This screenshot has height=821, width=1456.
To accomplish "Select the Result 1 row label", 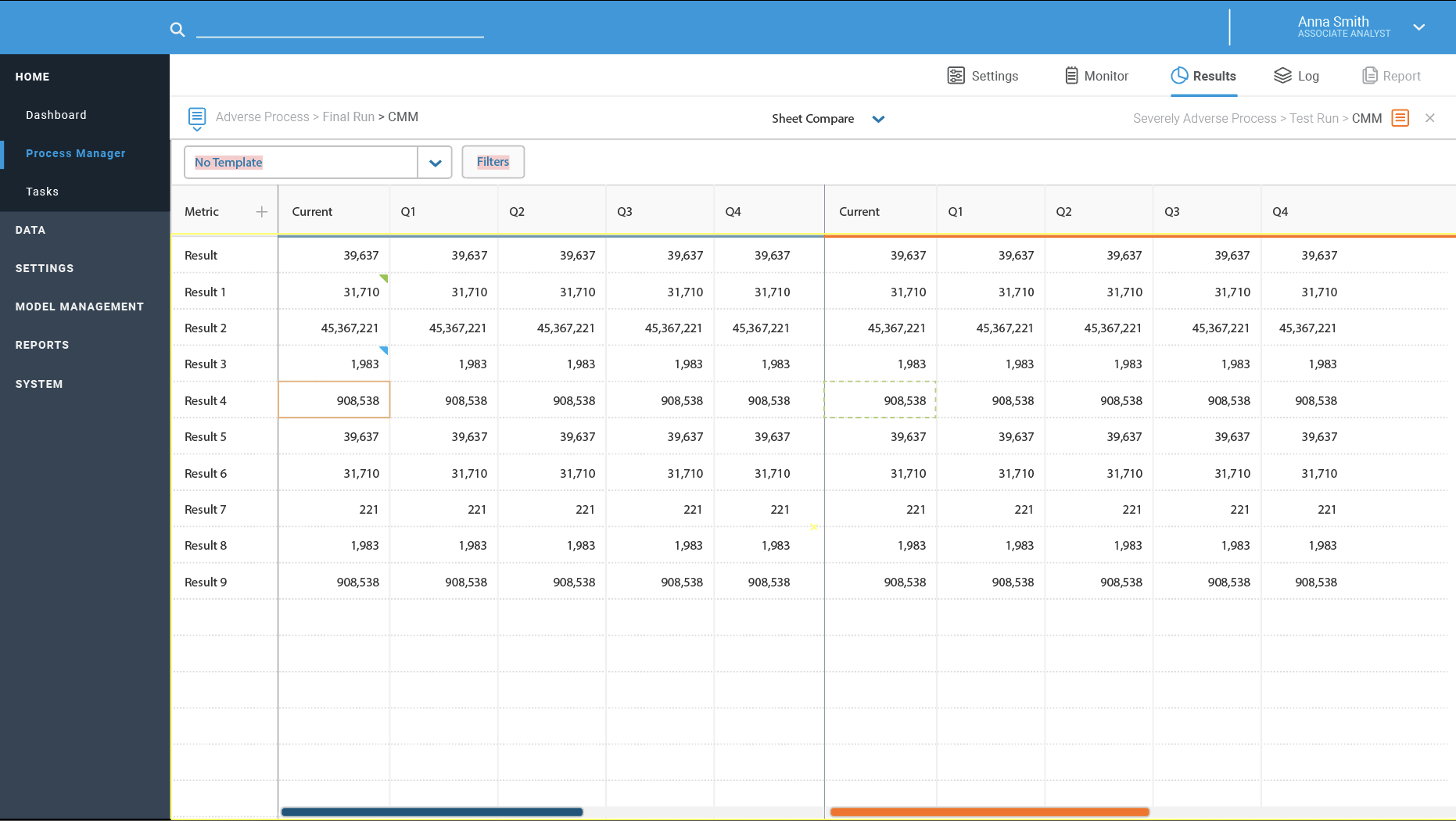I will coord(206,292).
